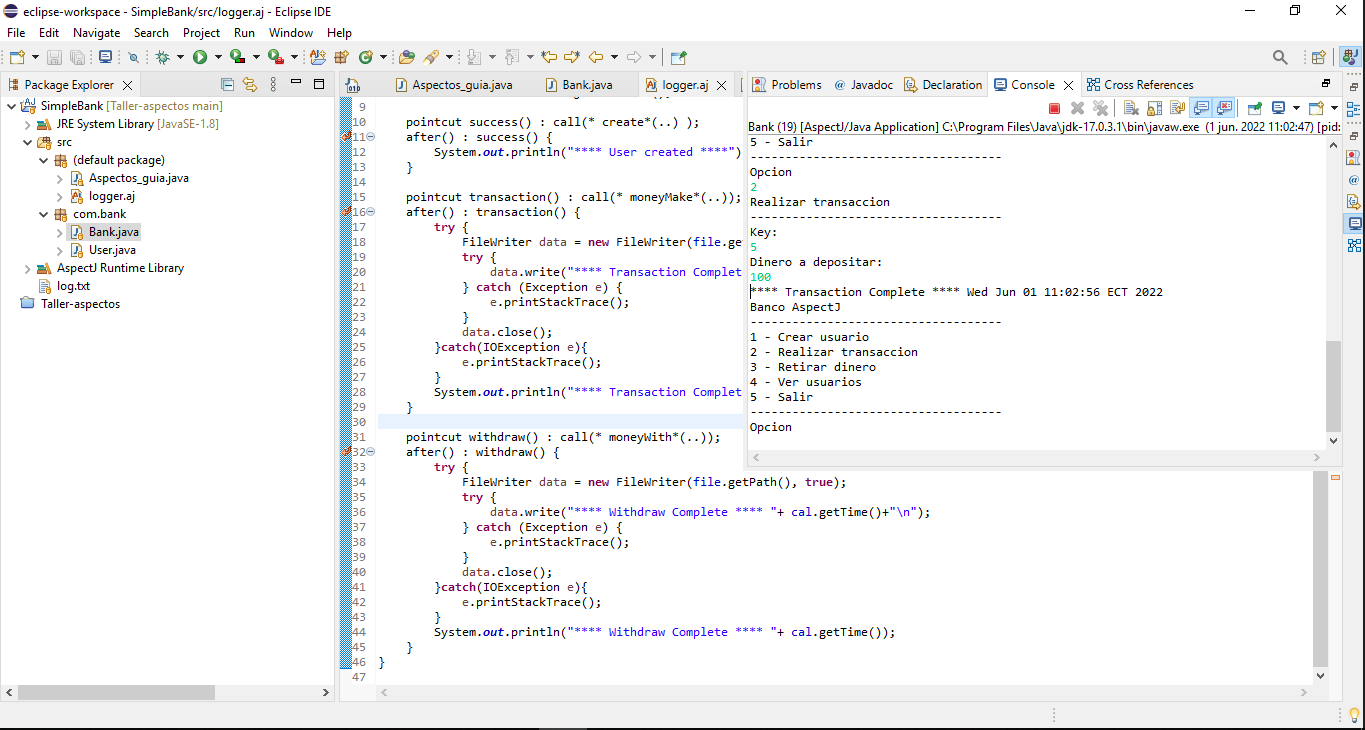Open the Window menu
The height and width of the screenshot is (730, 1365).
point(291,33)
